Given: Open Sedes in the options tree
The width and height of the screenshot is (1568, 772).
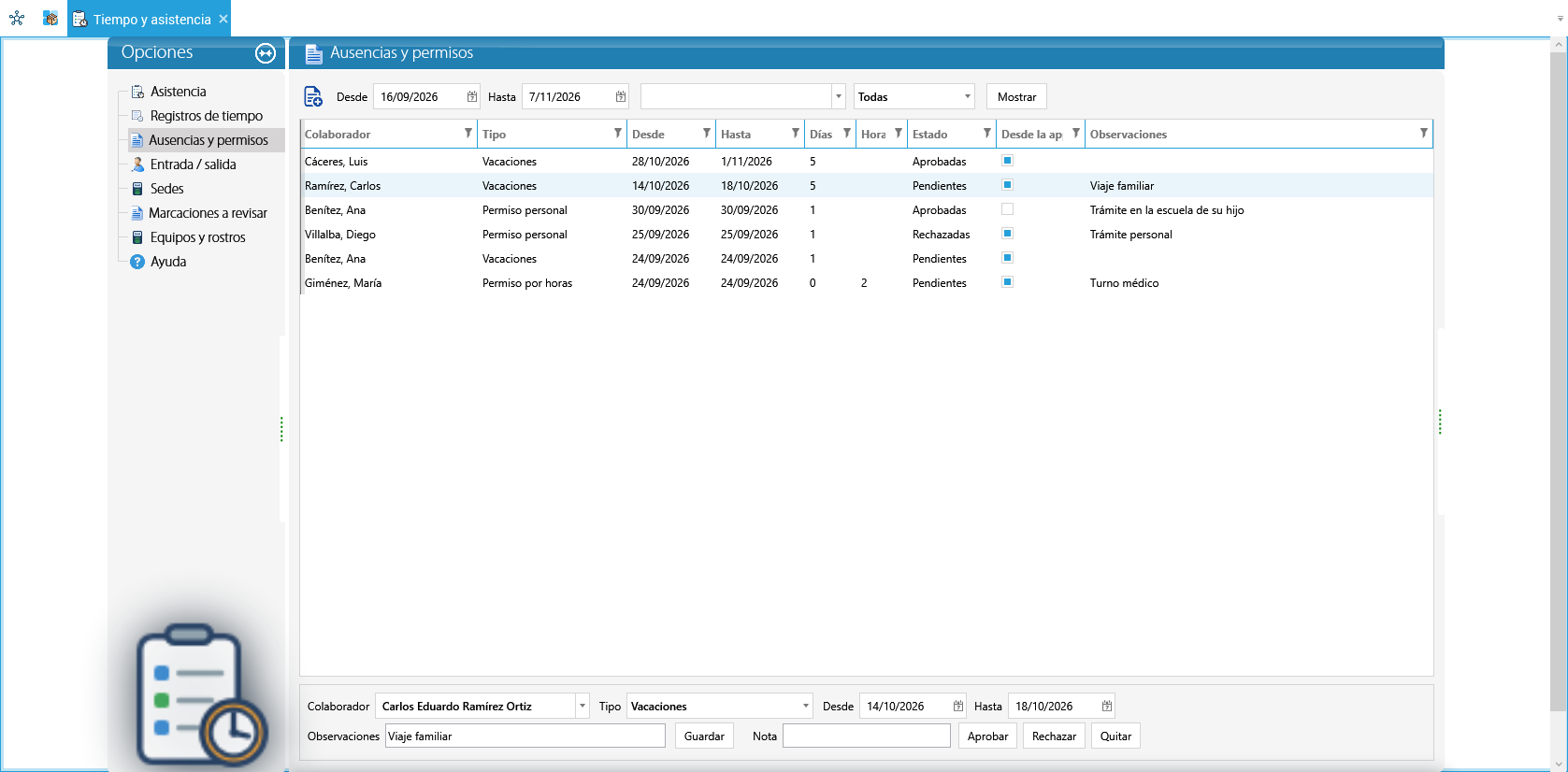Looking at the screenshot, I should (166, 189).
